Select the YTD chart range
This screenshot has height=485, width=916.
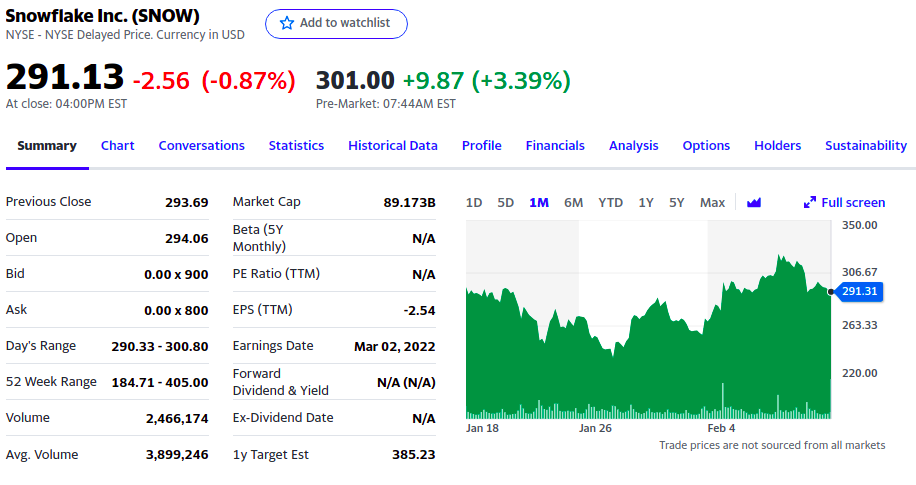pyautogui.click(x=610, y=203)
